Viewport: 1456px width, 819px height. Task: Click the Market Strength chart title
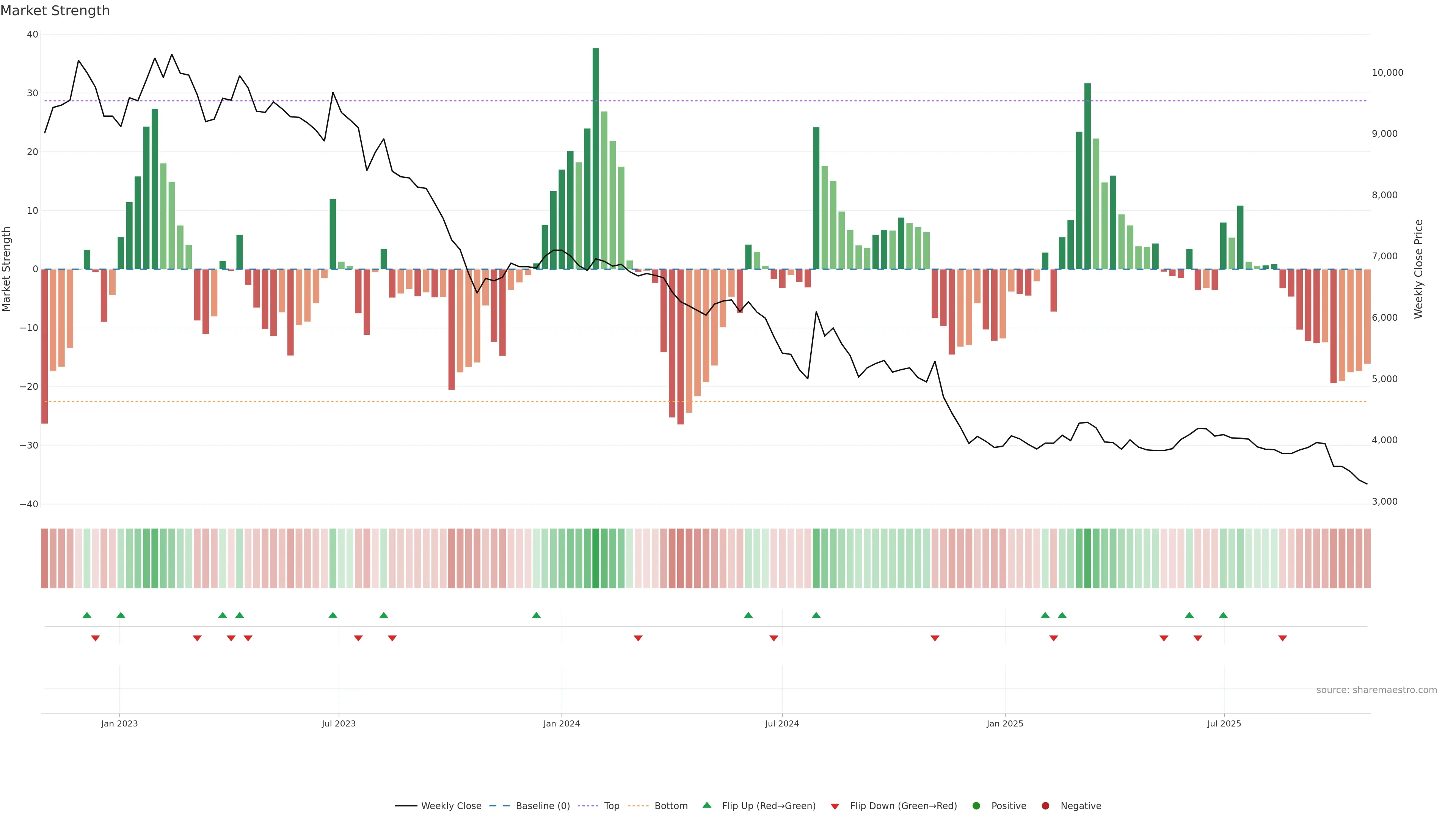55,11
